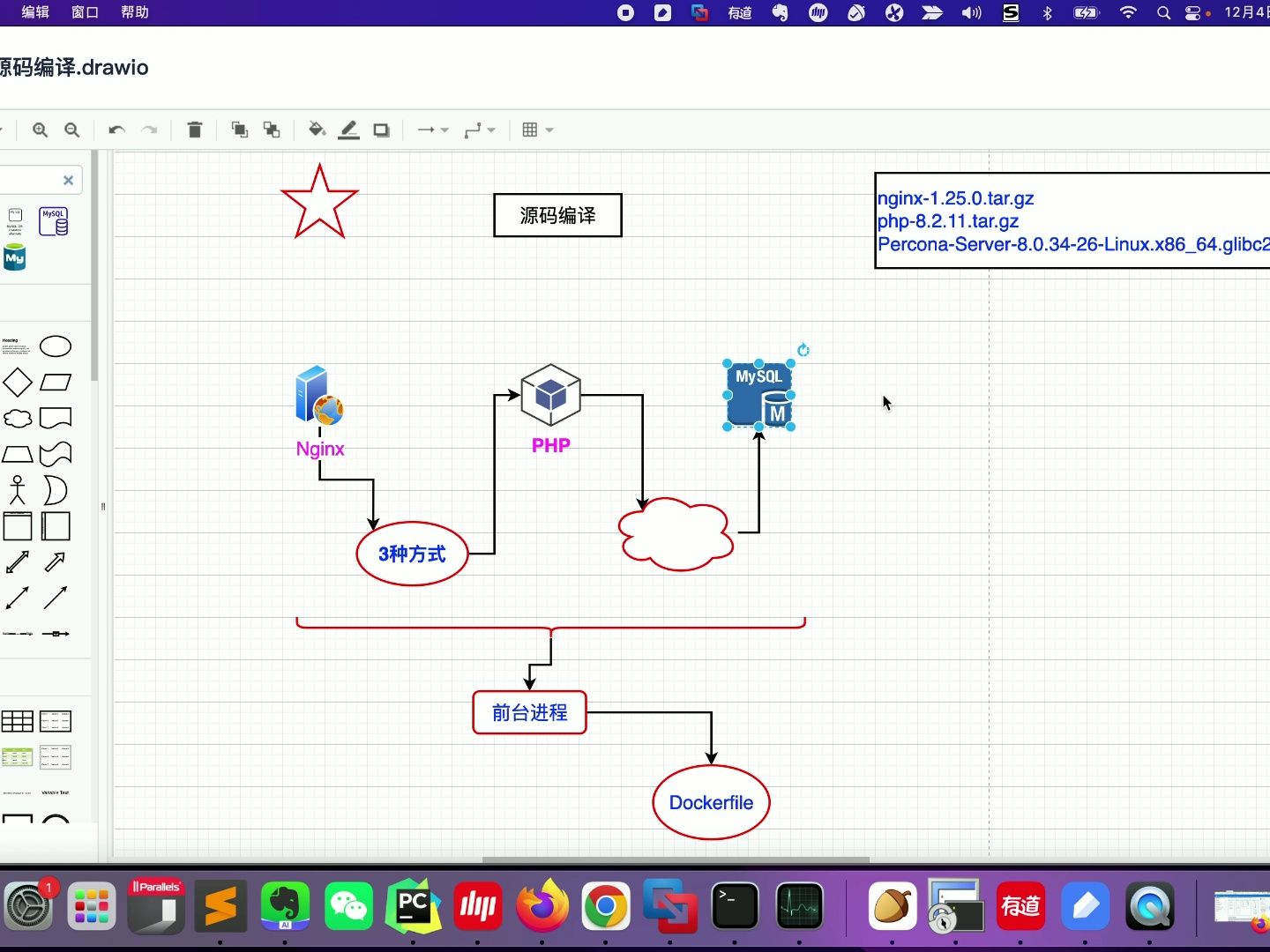1270x952 pixels.
Task: Click volume icon in menu bar
Action: pos(971,12)
